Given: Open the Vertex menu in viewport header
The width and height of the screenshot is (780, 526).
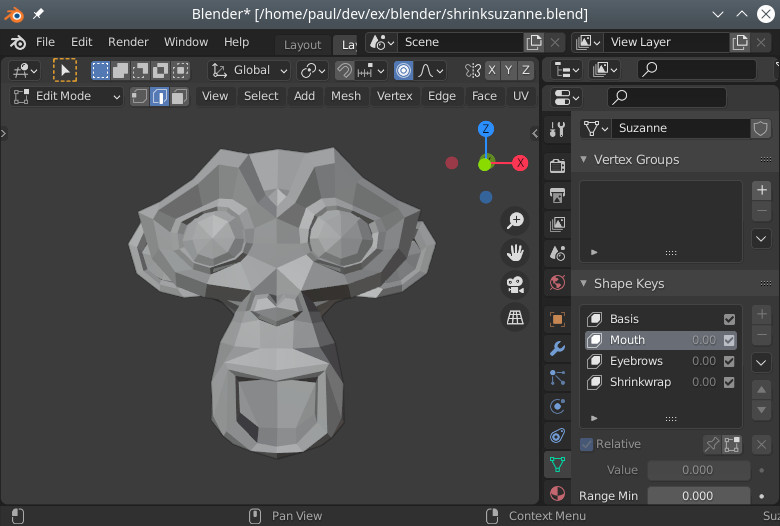Looking at the screenshot, I should [394, 96].
